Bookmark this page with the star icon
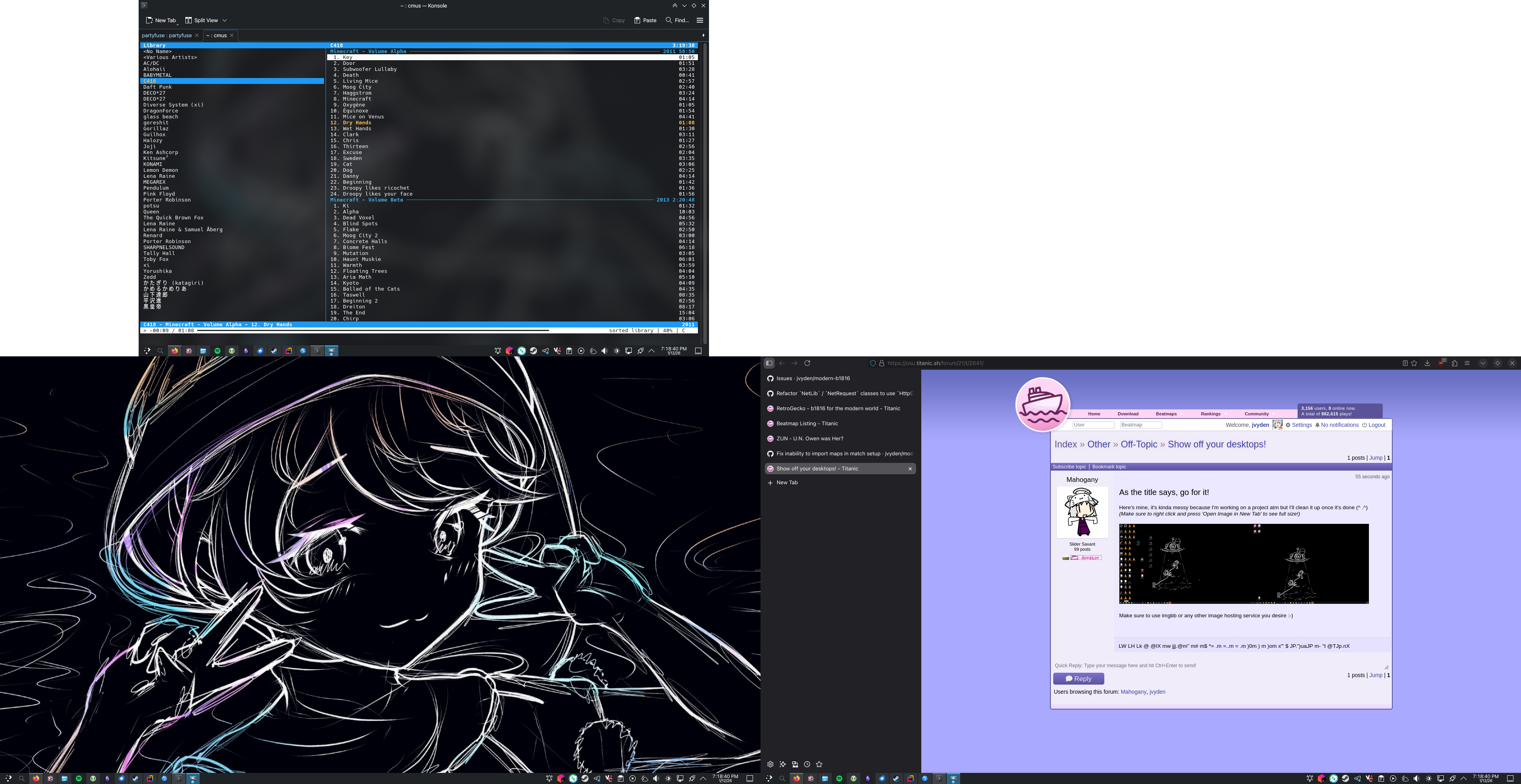Screen dimensions: 1521x784 pyautogui.click(x=1414, y=363)
